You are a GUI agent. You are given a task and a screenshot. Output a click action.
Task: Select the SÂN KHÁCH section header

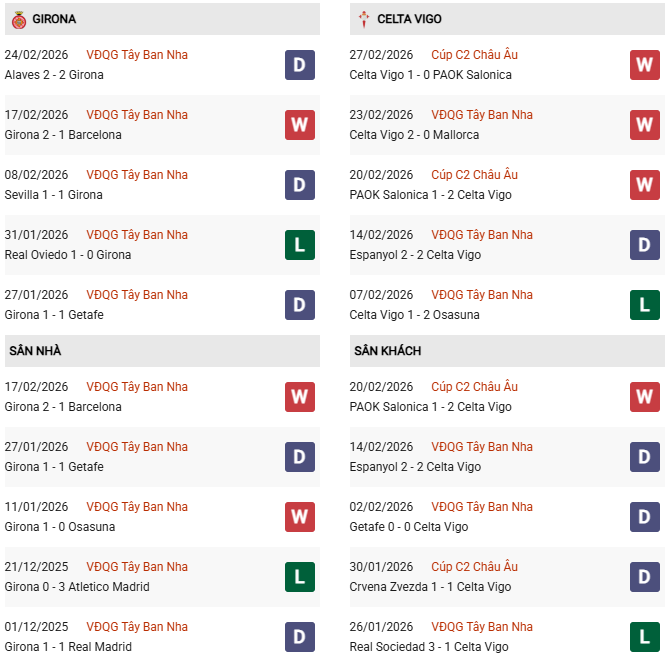(x=387, y=351)
